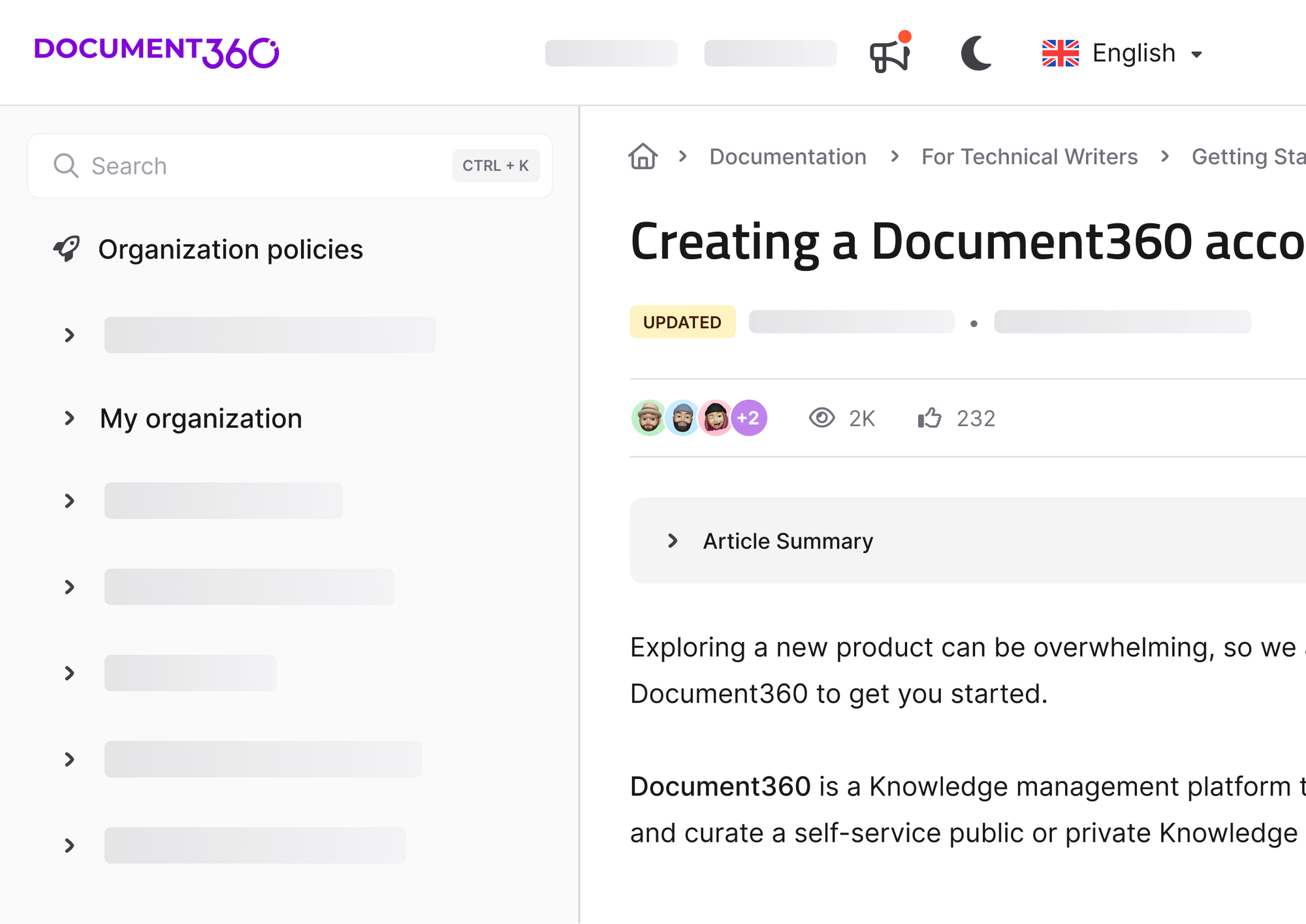Open the Organization policies category
The image size is (1306, 924).
[231, 249]
